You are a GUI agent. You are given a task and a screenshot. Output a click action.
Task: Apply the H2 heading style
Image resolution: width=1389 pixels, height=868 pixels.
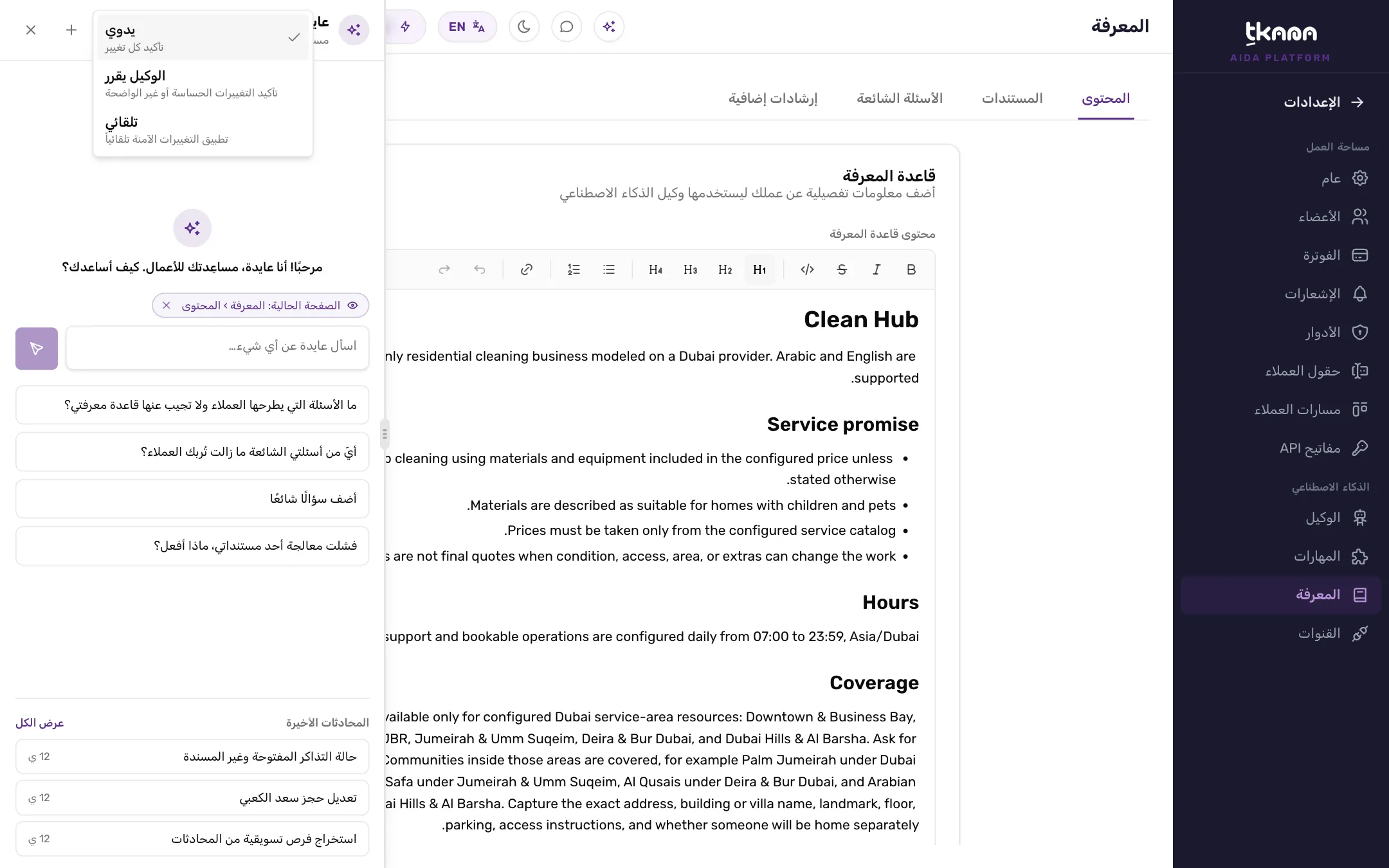coord(725,269)
